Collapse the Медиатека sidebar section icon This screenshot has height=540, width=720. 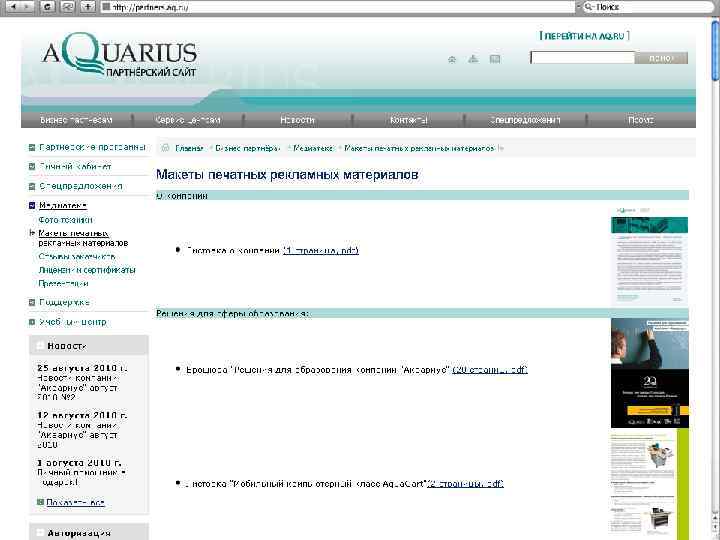[32, 206]
